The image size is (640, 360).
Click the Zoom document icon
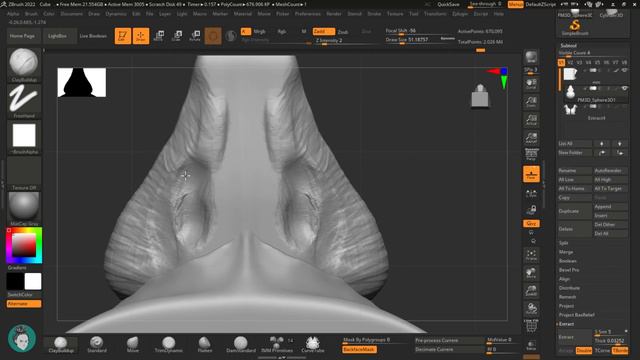531,102
